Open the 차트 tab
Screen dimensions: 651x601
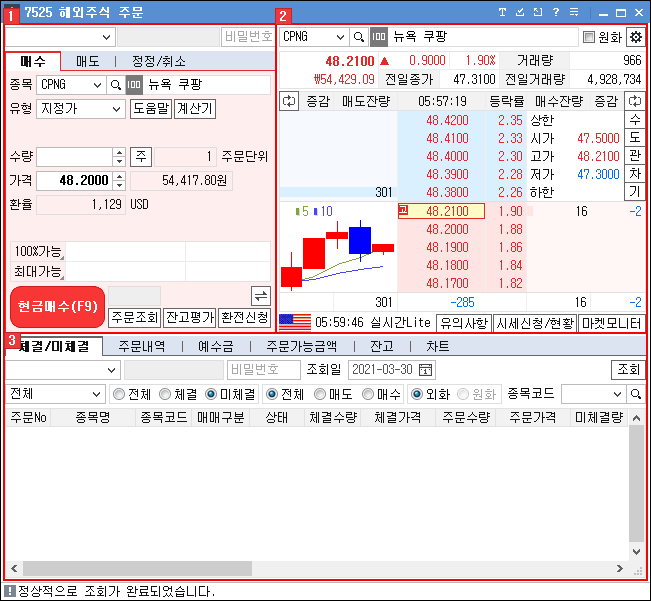coord(438,346)
